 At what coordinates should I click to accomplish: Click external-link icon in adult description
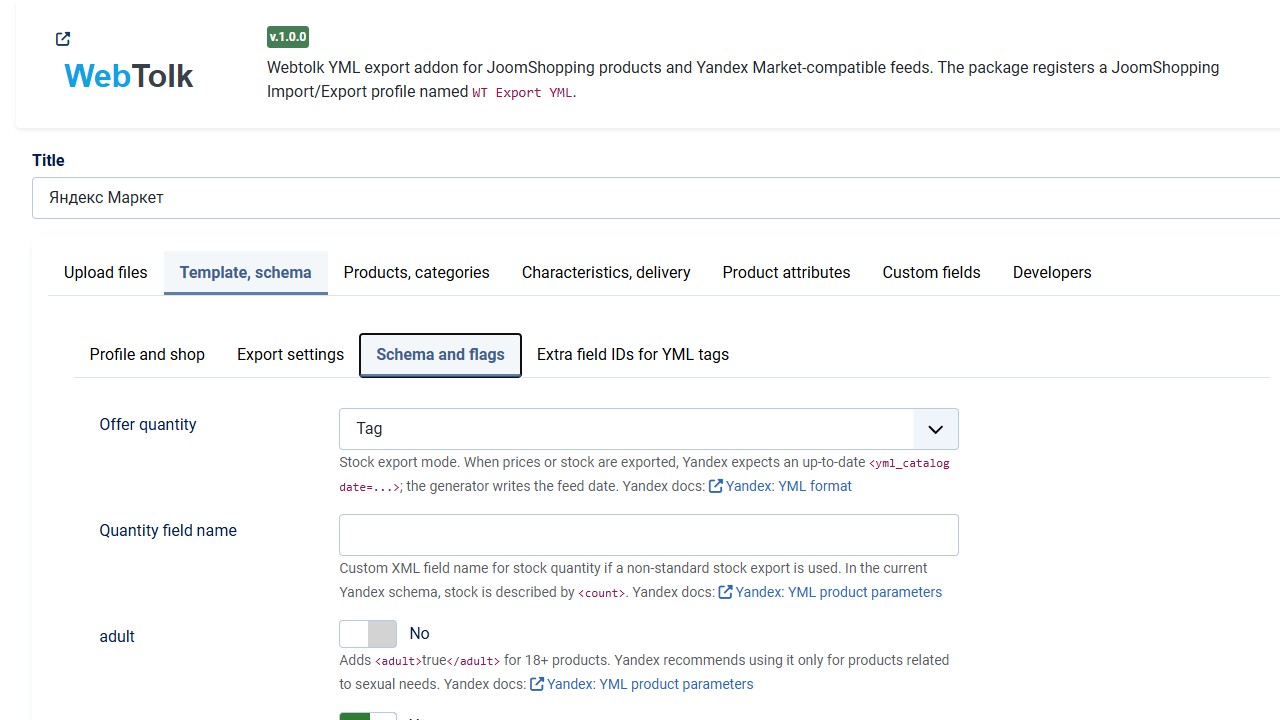pos(537,684)
